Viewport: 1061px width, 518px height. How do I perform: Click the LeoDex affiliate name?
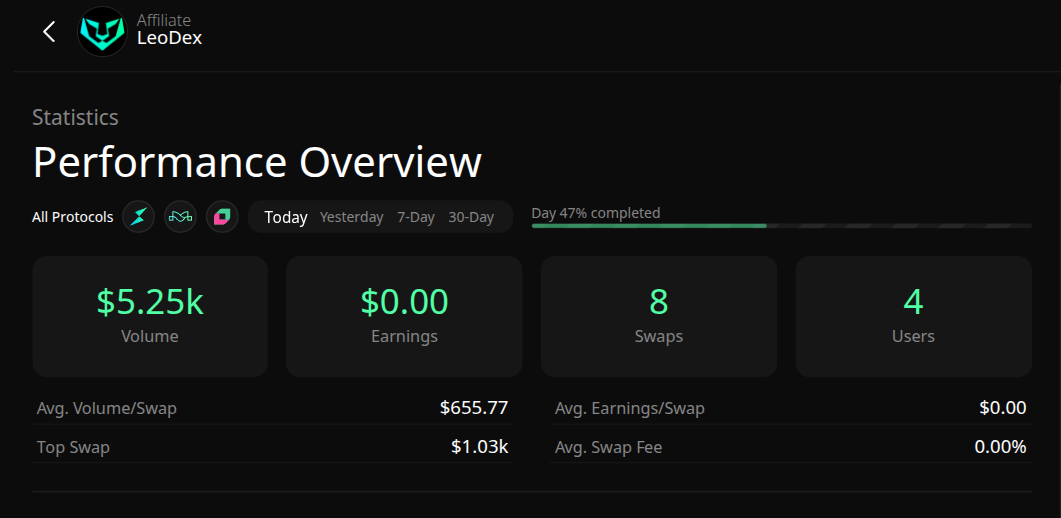pos(169,39)
